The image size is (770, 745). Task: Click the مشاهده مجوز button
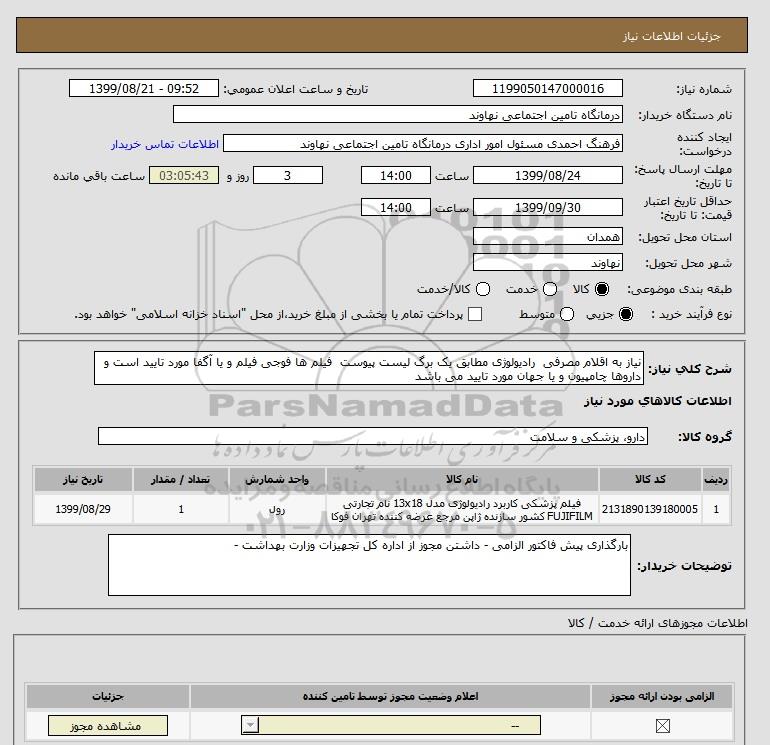108,726
